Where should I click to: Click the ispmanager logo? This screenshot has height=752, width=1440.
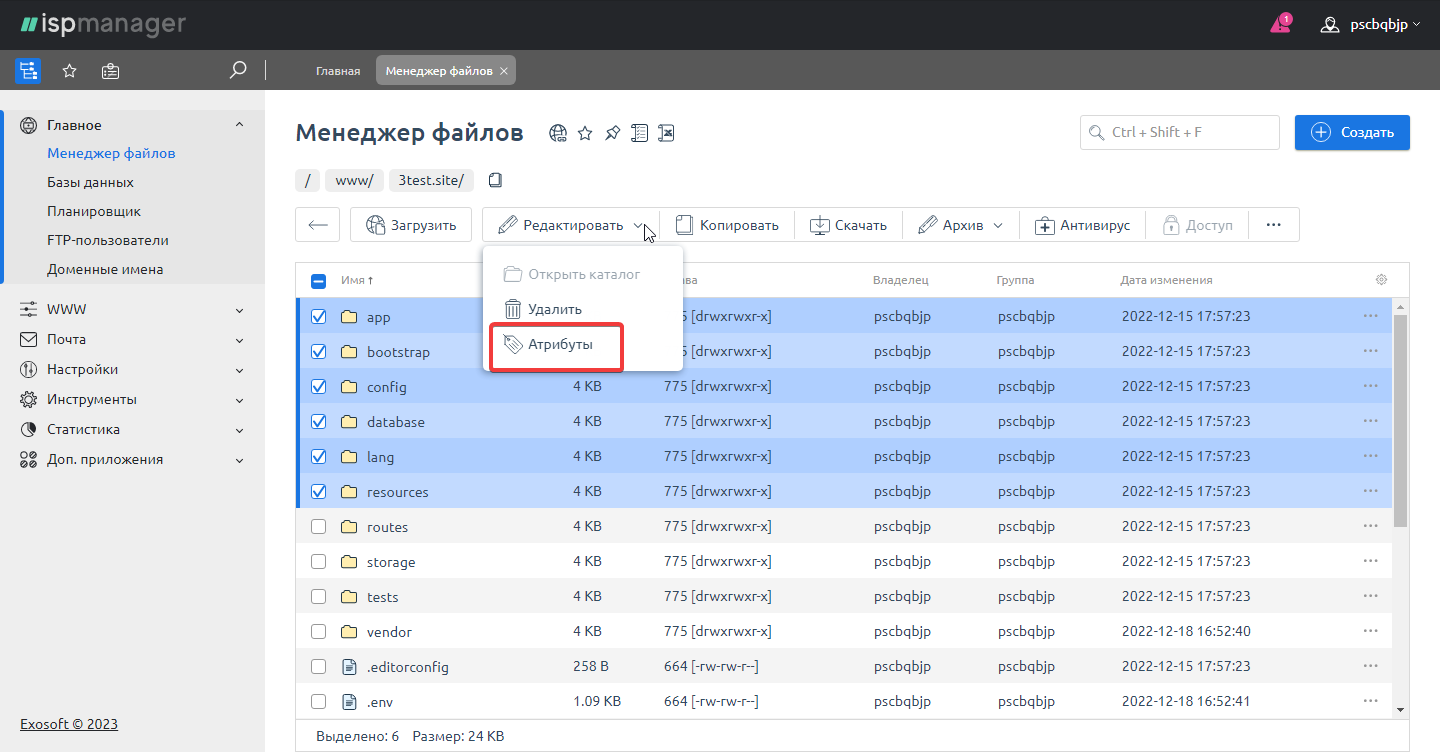102,24
